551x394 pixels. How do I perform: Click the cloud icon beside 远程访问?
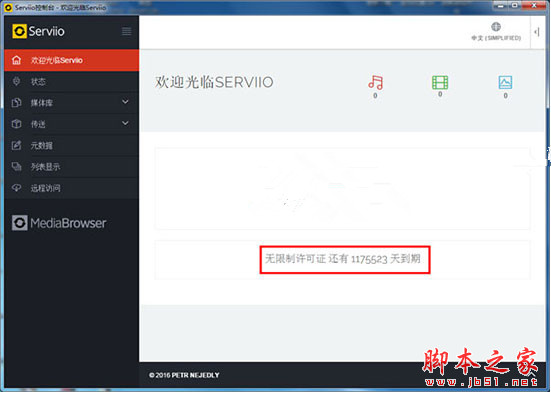pos(16,188)
